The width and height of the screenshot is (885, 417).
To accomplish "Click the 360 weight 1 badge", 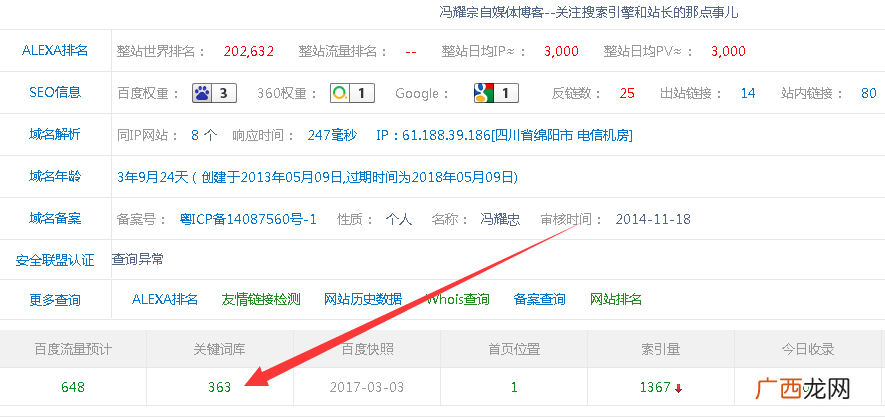I will pos(352,93).
